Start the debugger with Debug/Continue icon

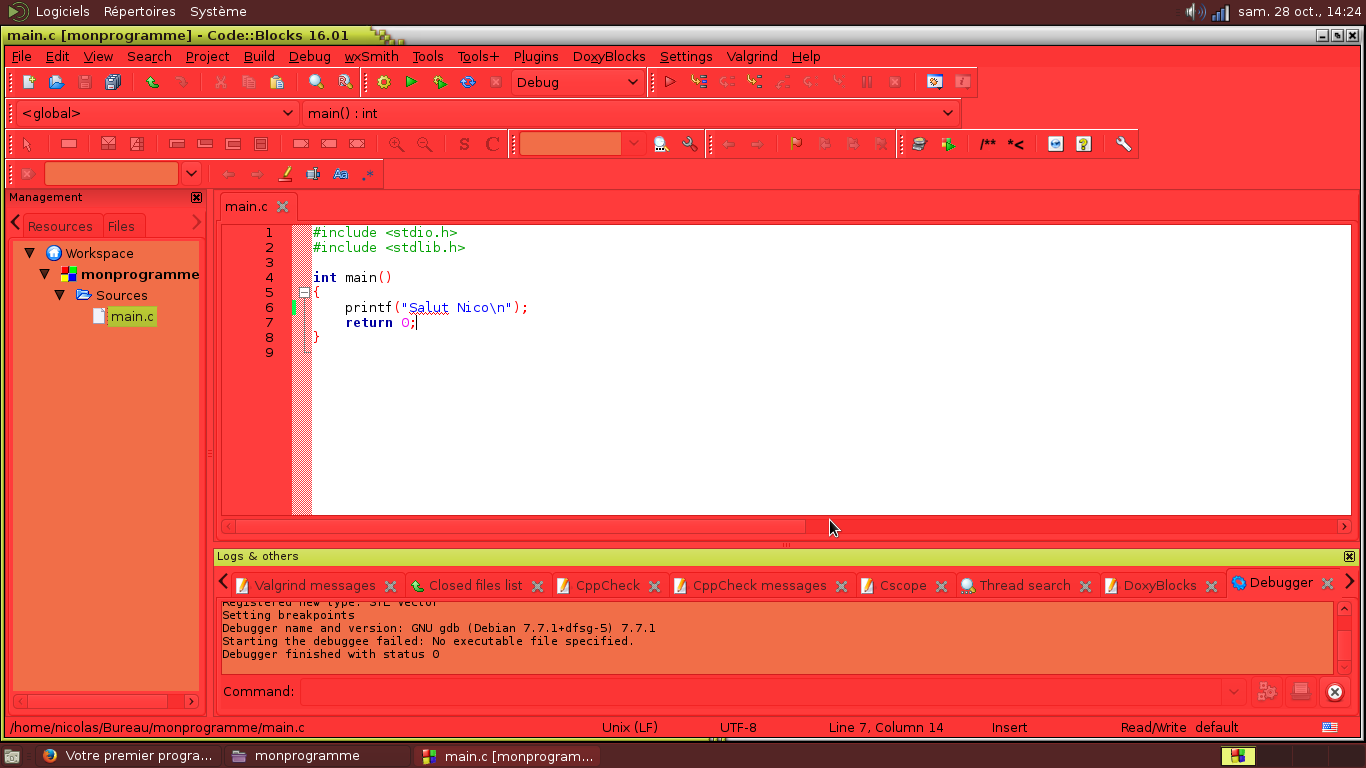coord(670,82)
